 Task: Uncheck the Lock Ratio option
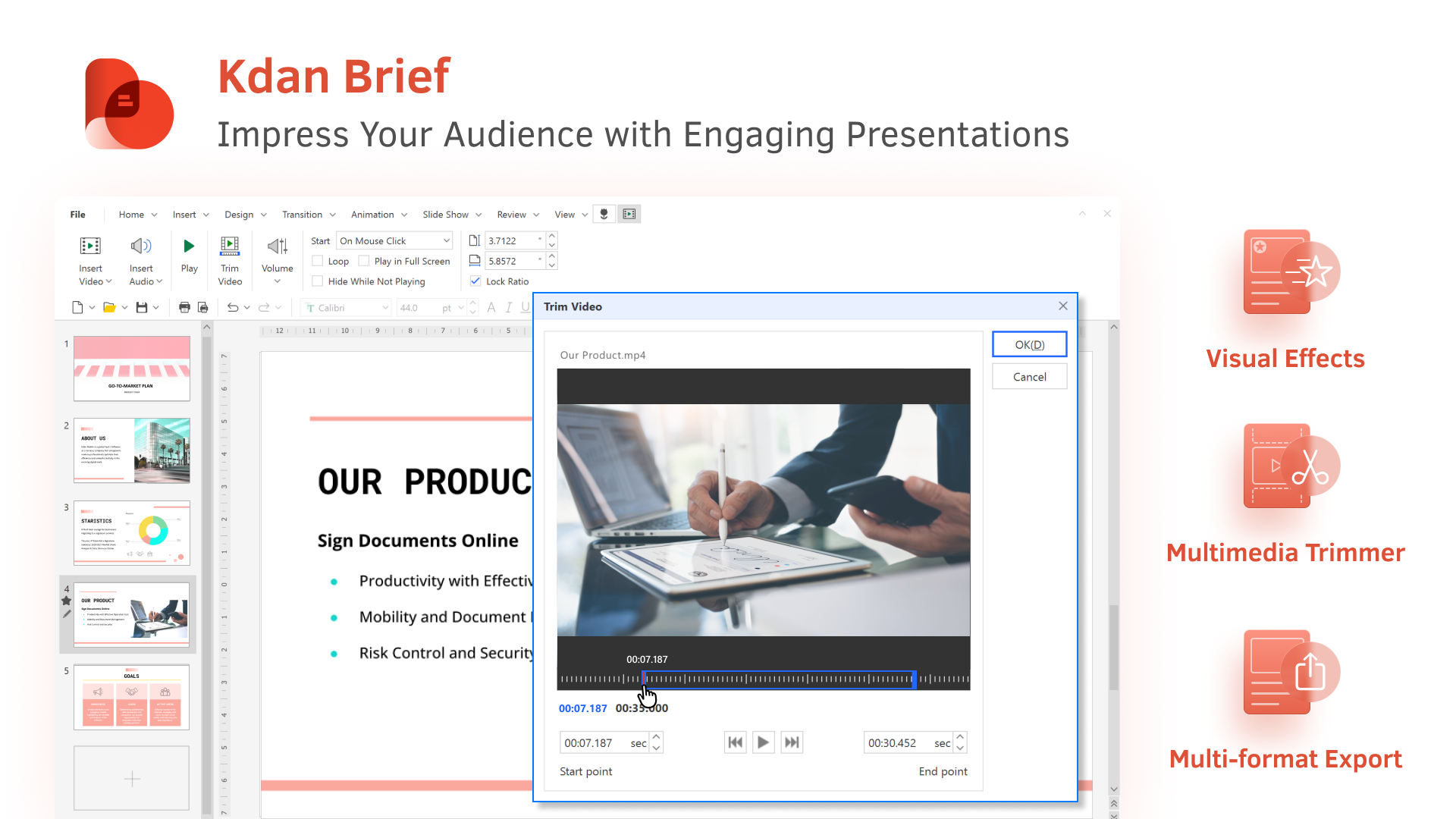pos(475,281)
